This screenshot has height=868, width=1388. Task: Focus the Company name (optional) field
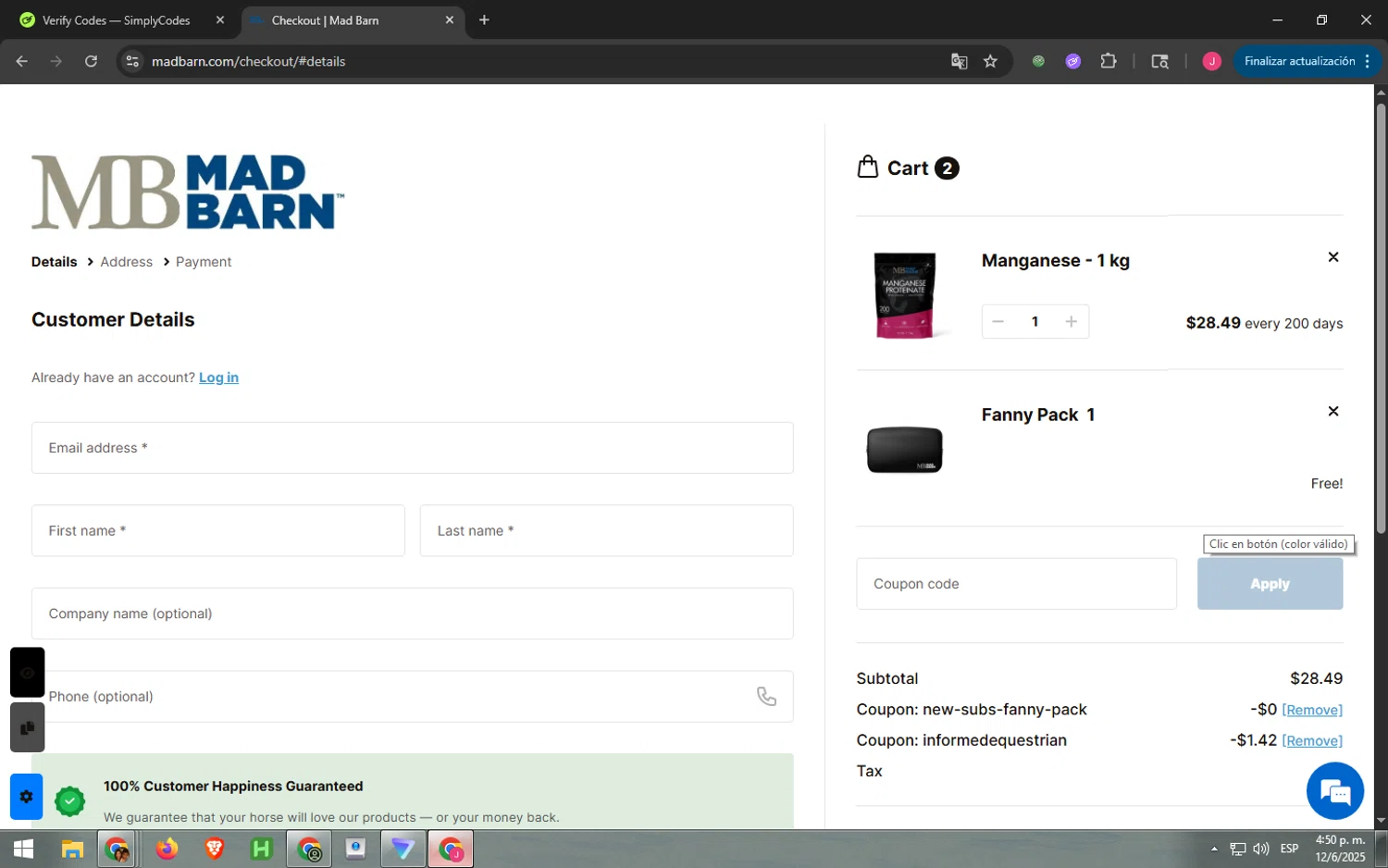click(413, 614)
